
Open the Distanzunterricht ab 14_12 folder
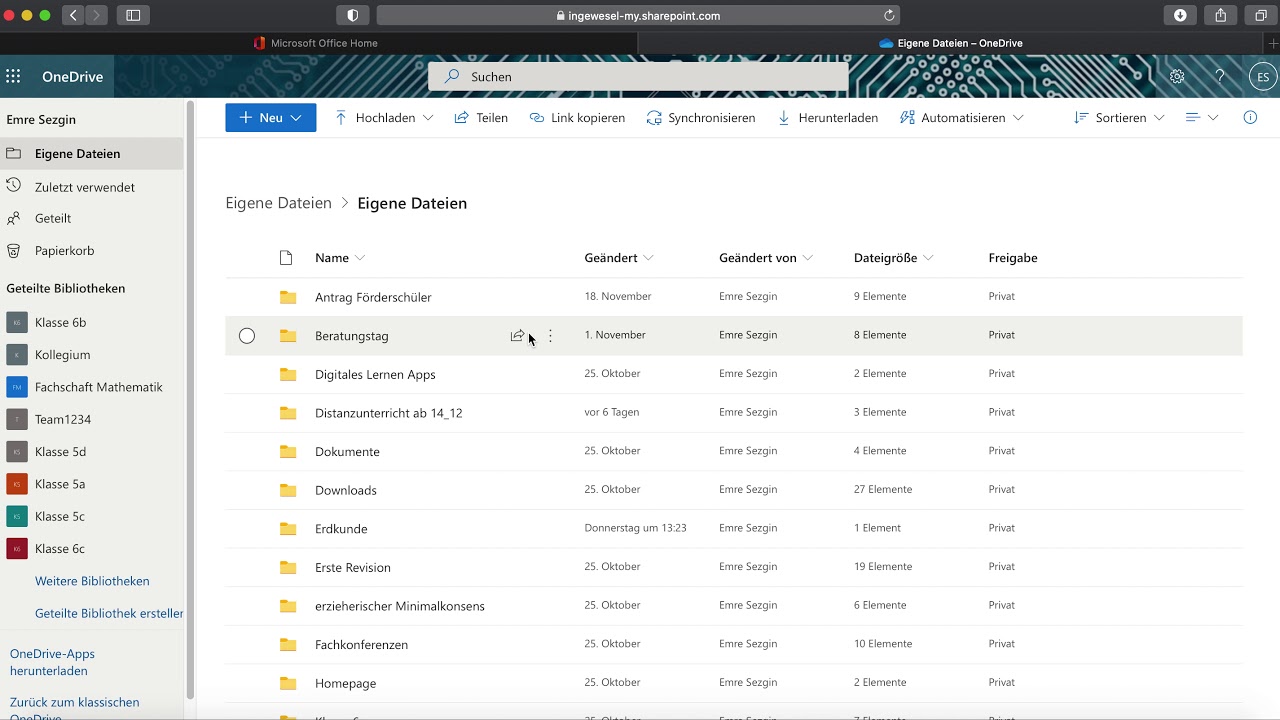[x=388, y=413]
